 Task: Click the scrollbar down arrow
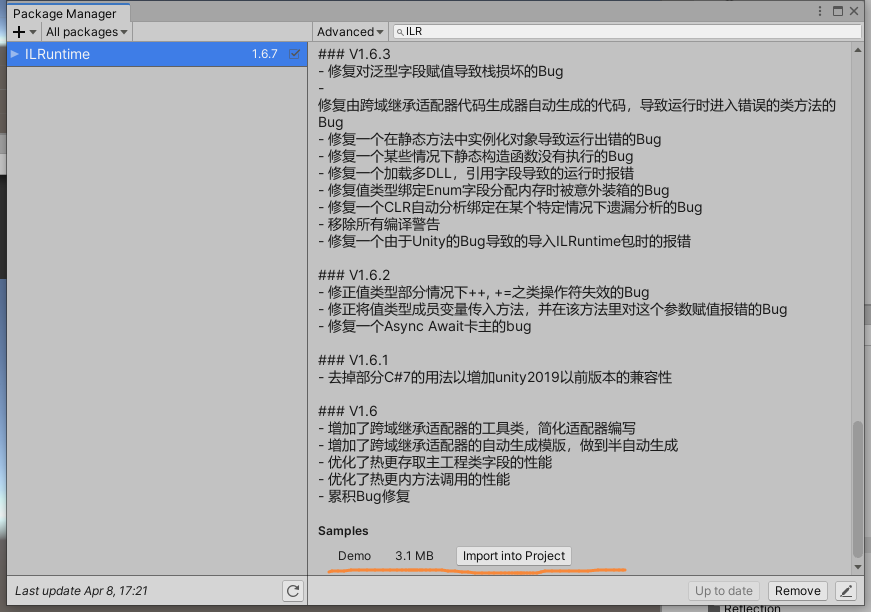click(x=858, y=565)
